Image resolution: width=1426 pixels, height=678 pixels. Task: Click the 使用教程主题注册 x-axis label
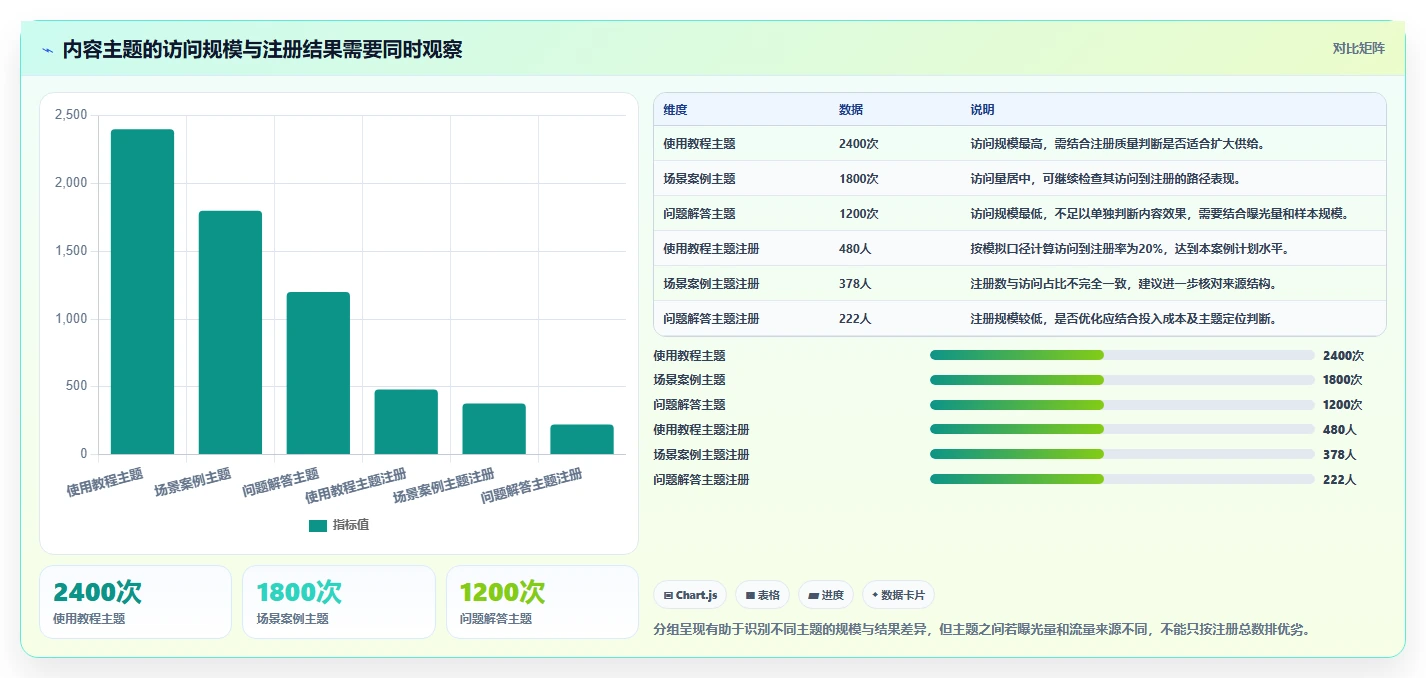355,485
